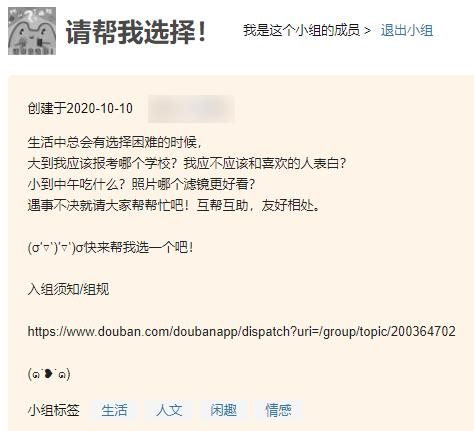Click the 快来帮我选一个吧 kaomoji line
This screenshot has height=431, width=474.
pyautogui.click(x=110, y=247)
